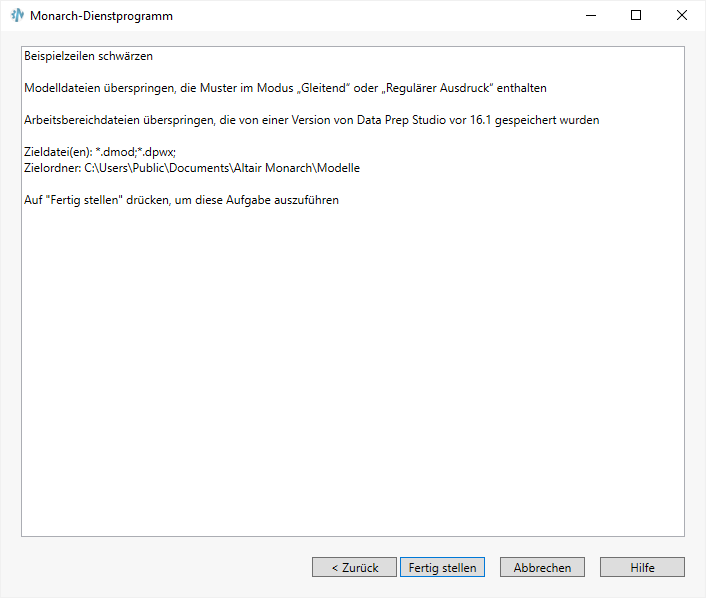Minimize the Monarch-Dienstprogramm window
The width and height of the screenshot is (706, 598).
[590, 15]
